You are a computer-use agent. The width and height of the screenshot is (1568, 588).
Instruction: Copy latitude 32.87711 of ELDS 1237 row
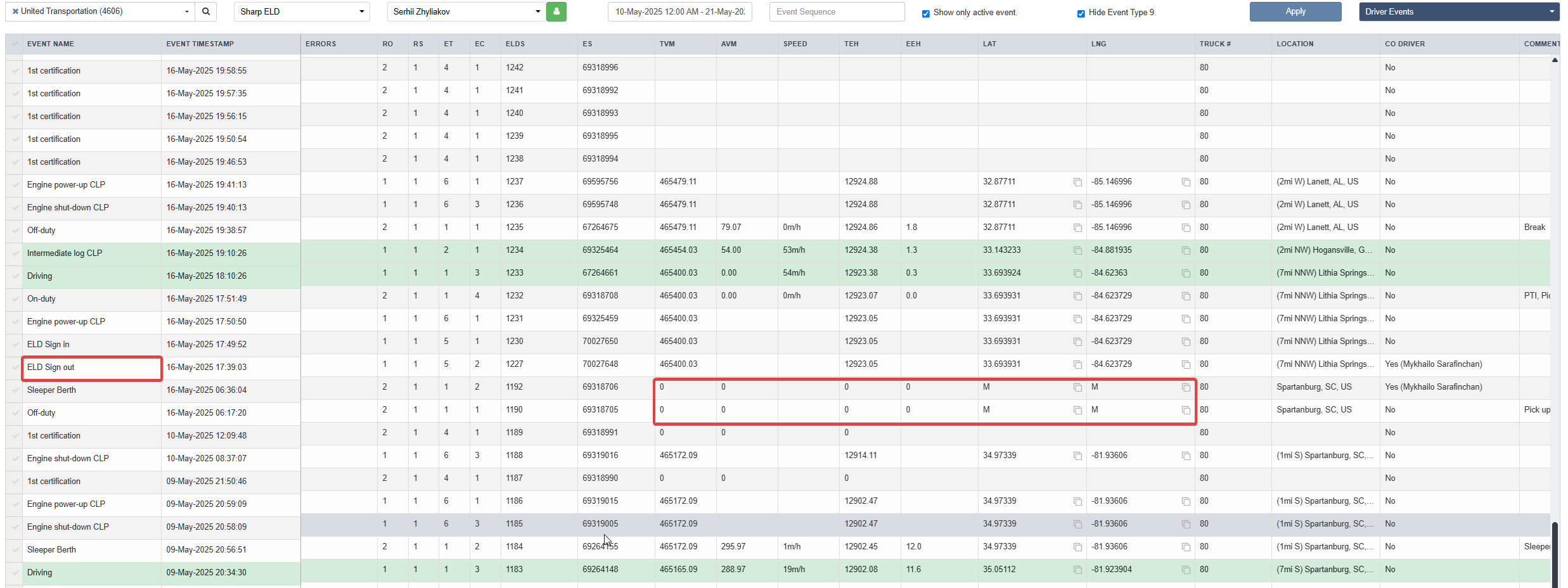pos(1077,182)
